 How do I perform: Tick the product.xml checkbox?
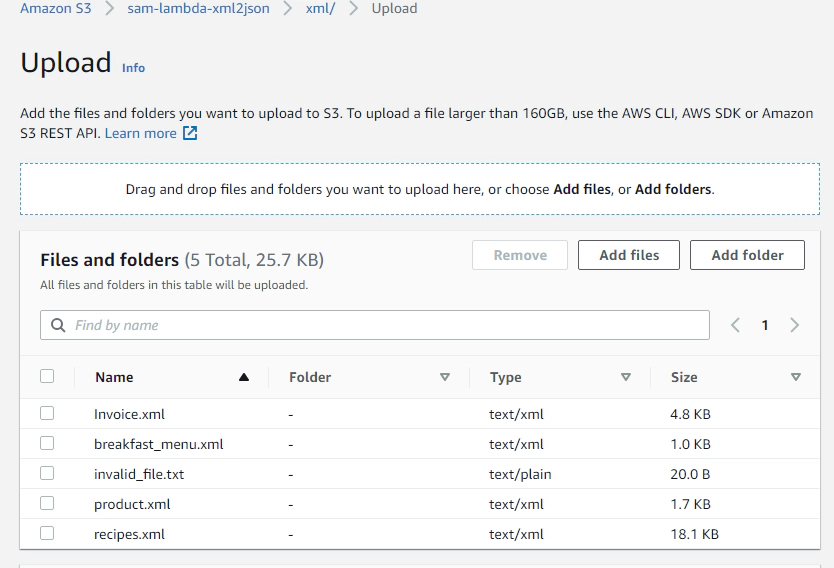pyautogui.click(x=47, y=503)
